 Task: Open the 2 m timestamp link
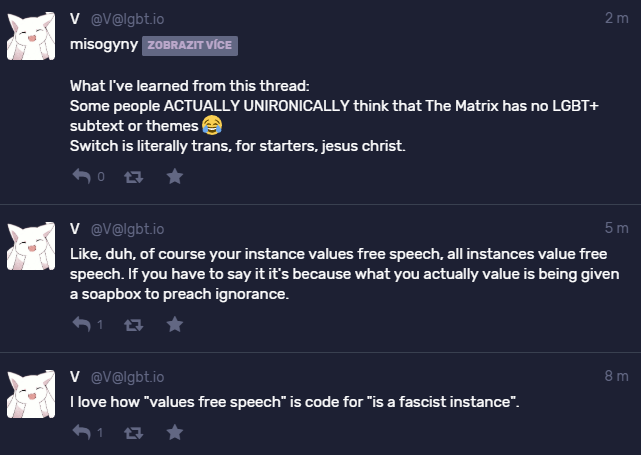point(616,18)
